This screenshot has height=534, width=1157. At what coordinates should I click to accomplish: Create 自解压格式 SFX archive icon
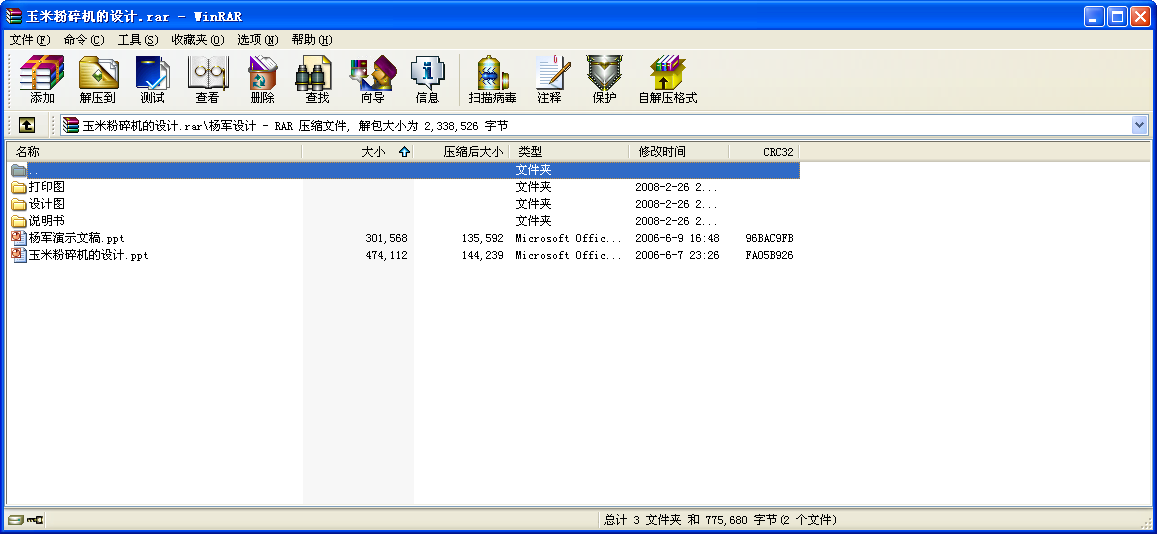pos(668,80)
